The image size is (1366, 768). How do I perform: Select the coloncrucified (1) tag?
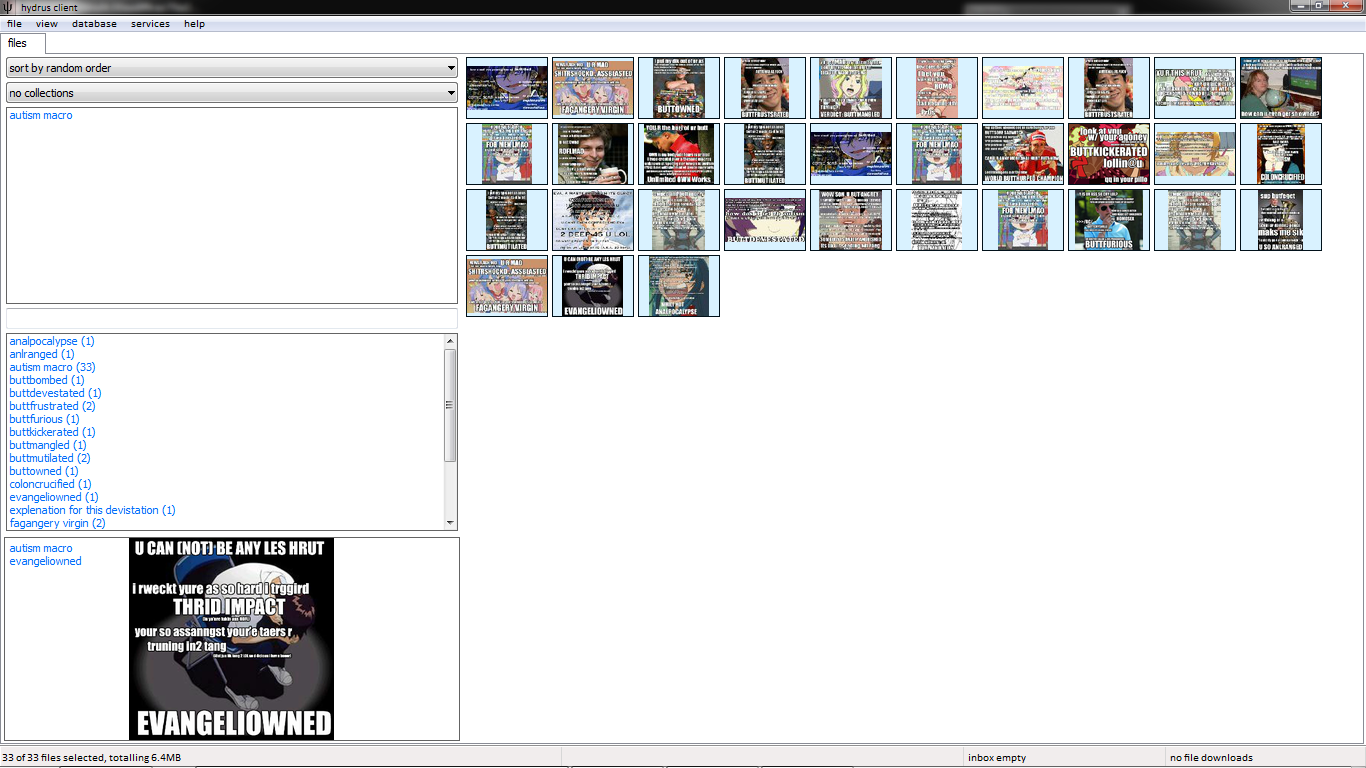coord(50,484)
